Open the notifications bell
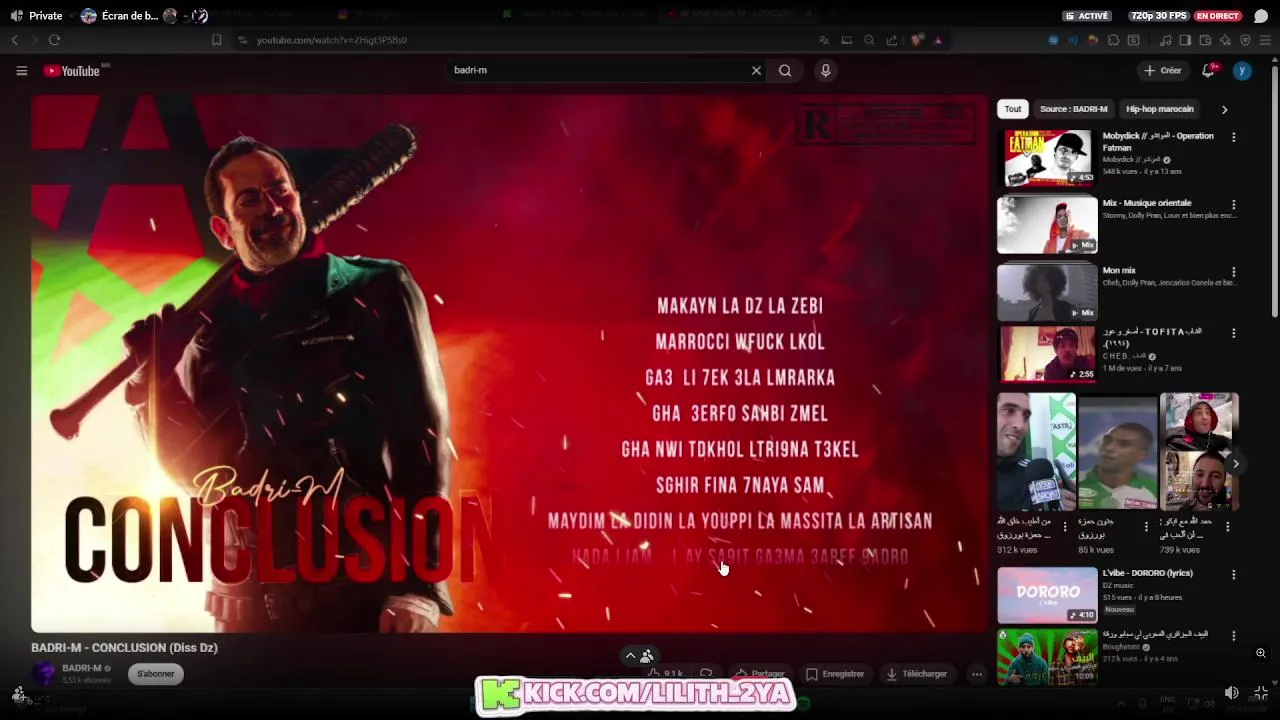Image resolution: width=1280 pixels, height=720 pixels. point(1208,70)
